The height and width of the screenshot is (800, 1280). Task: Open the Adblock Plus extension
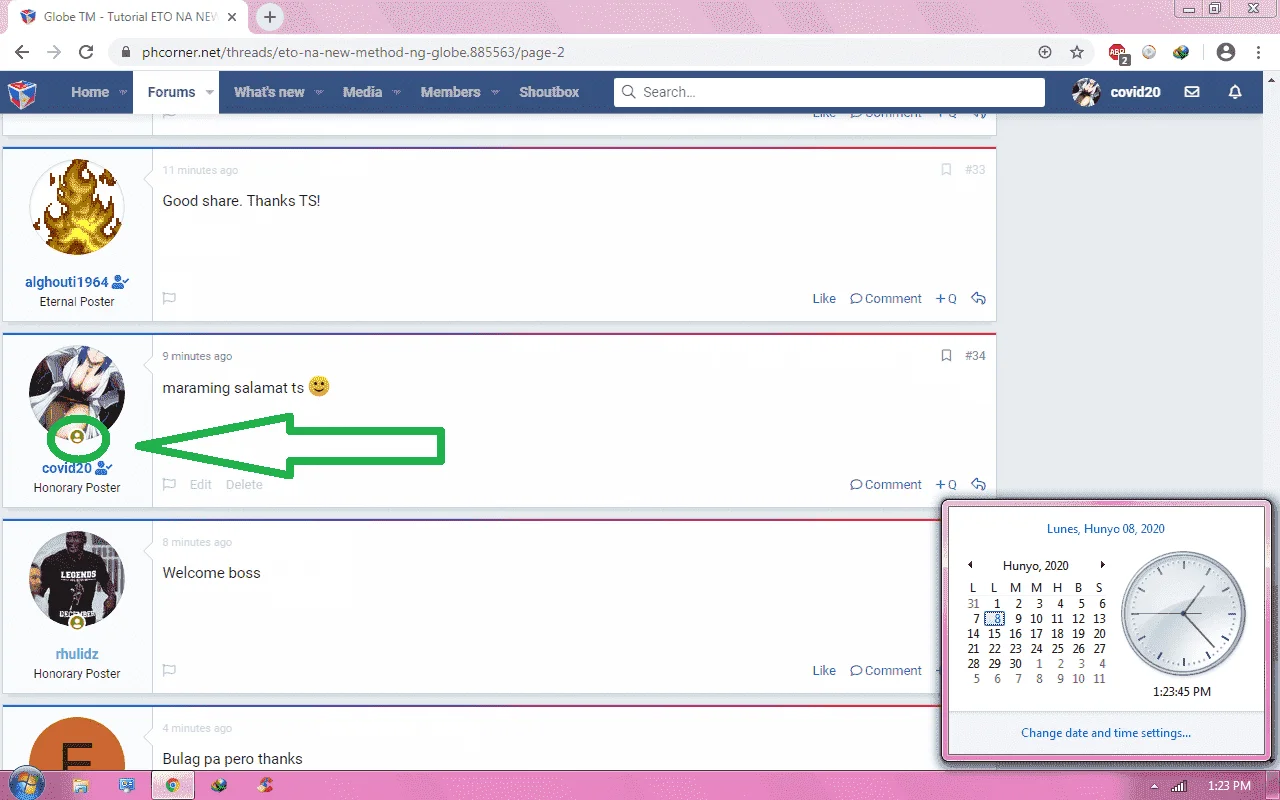point(1118,53)
